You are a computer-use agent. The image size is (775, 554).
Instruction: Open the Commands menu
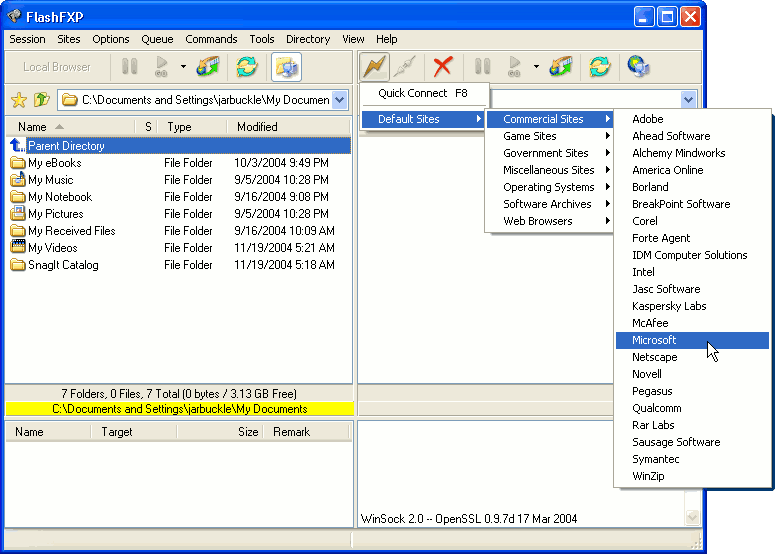[x=211, y=39]
